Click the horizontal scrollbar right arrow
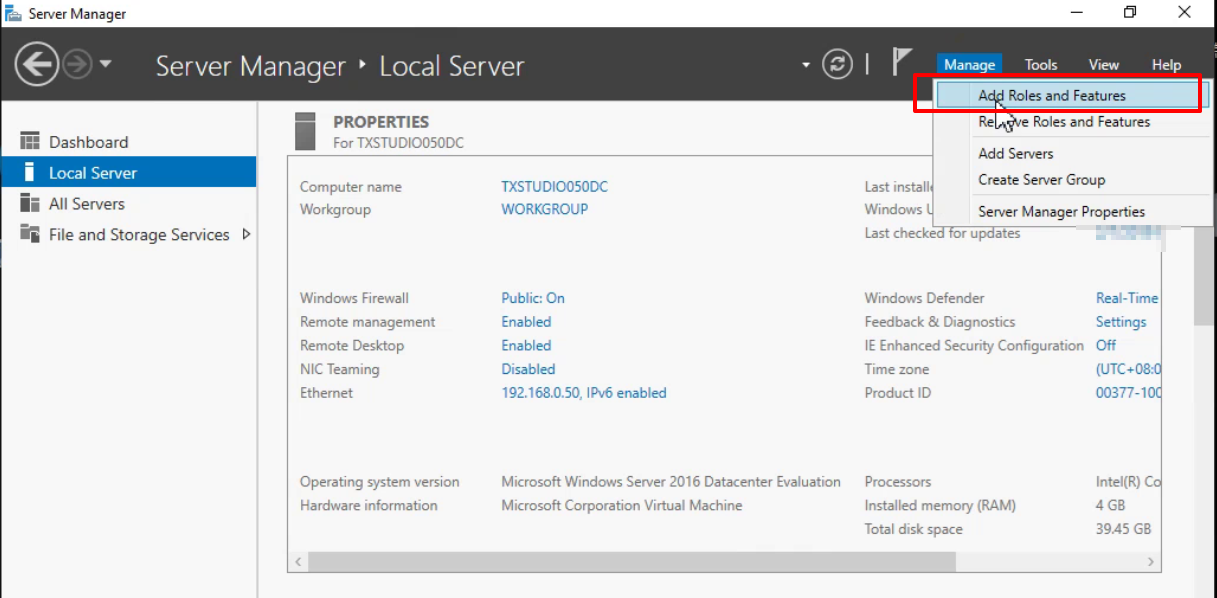This screenshot has width=1217, height=598. (1151, 562)
